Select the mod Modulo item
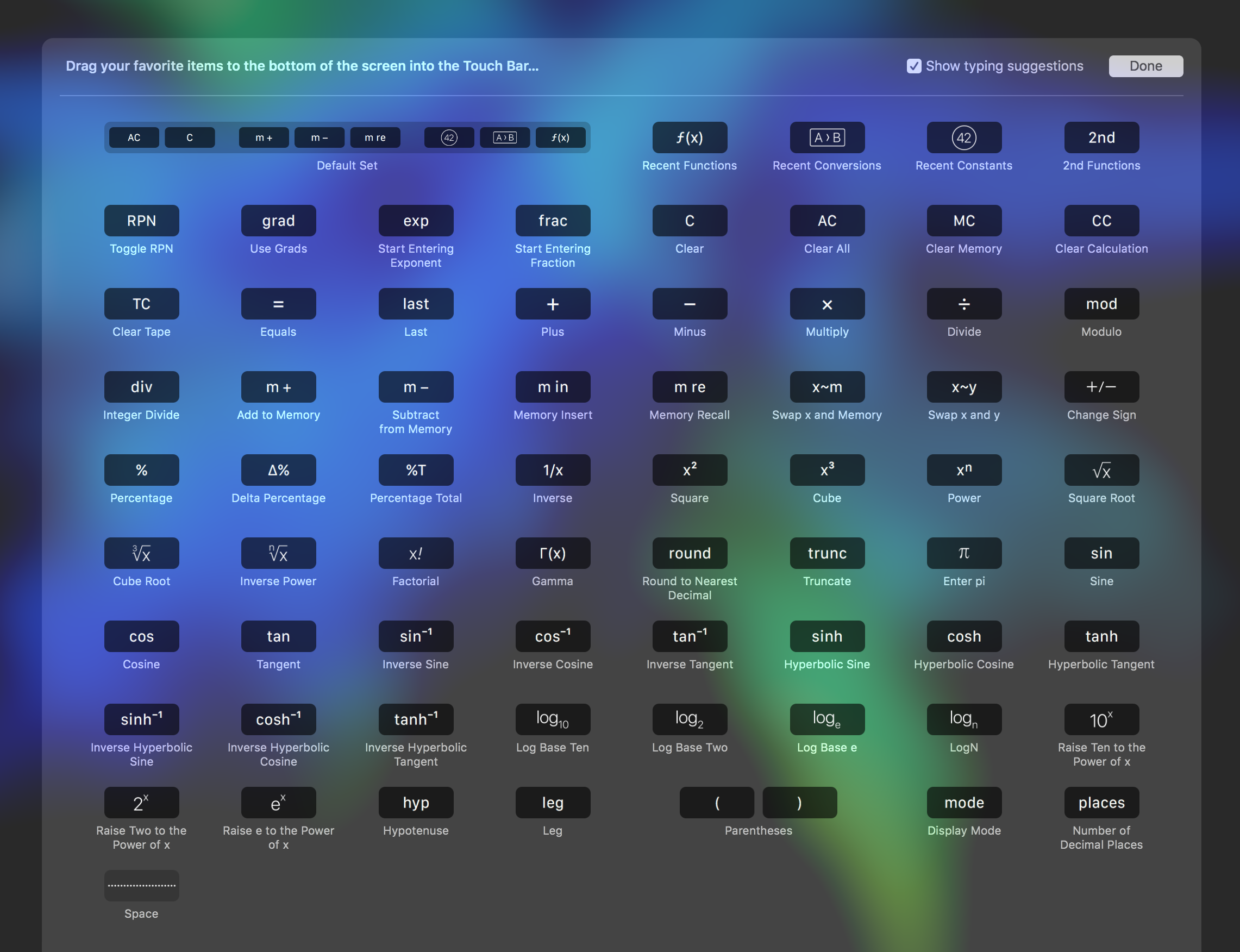This screenshot has width=1240, height=952. [x=1101, y=304]
